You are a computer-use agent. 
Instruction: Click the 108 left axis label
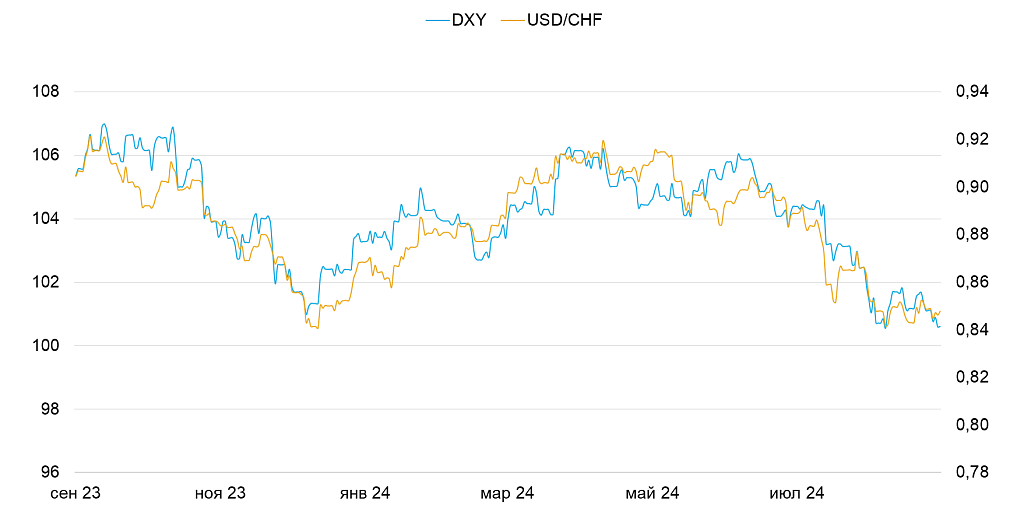tap(46, 92)
